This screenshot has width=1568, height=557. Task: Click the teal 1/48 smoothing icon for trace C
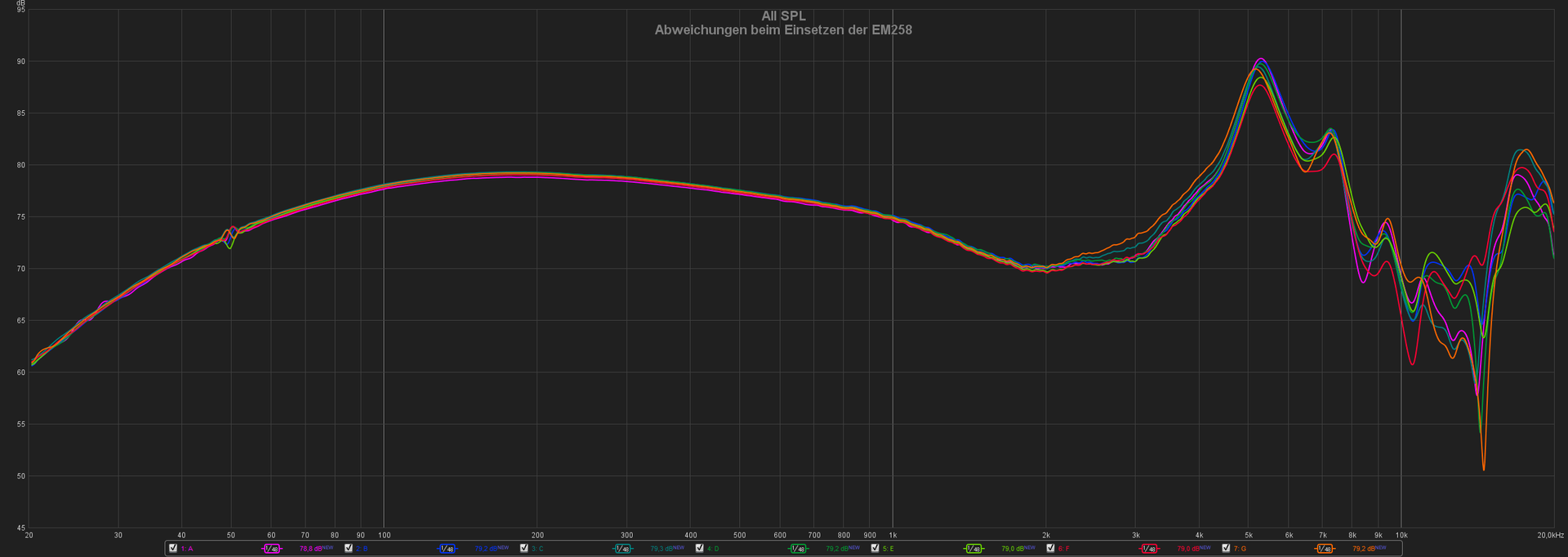click(622, 549)
